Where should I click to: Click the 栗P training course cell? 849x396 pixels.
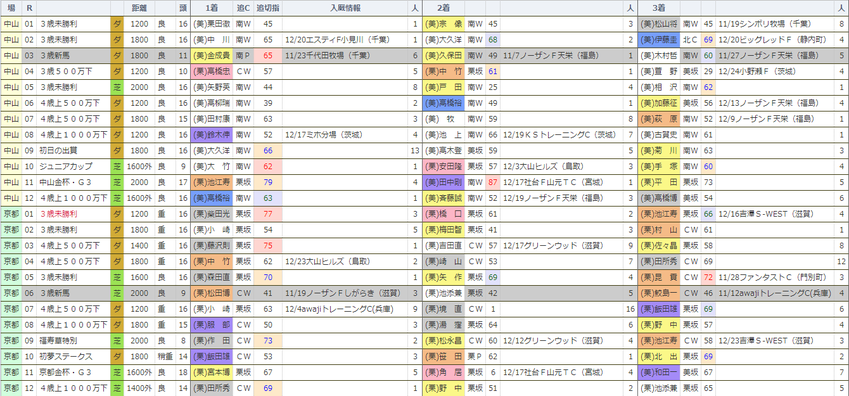pos(475,356)
